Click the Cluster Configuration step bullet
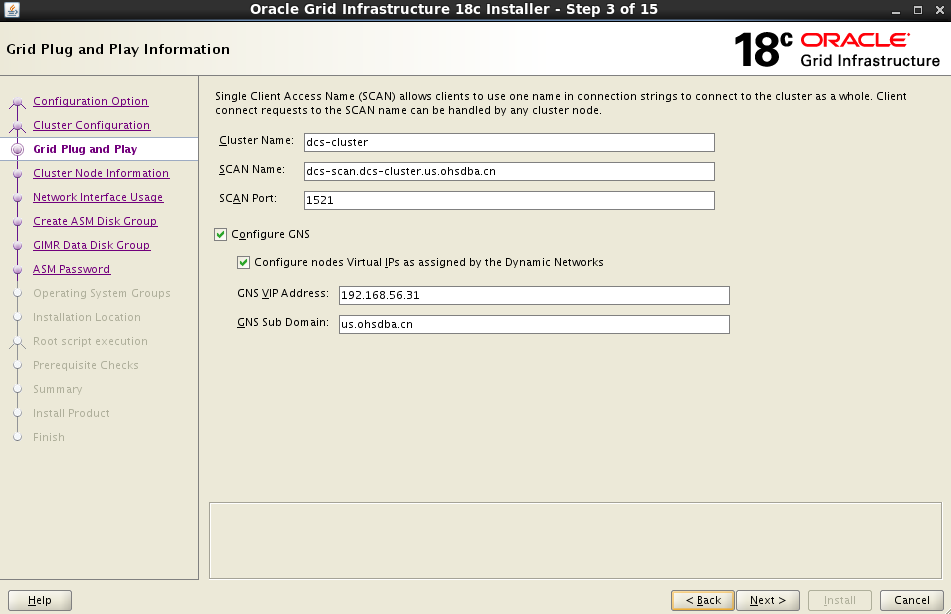The width and height of the screenshot is (951, 614). click(18, 126)
